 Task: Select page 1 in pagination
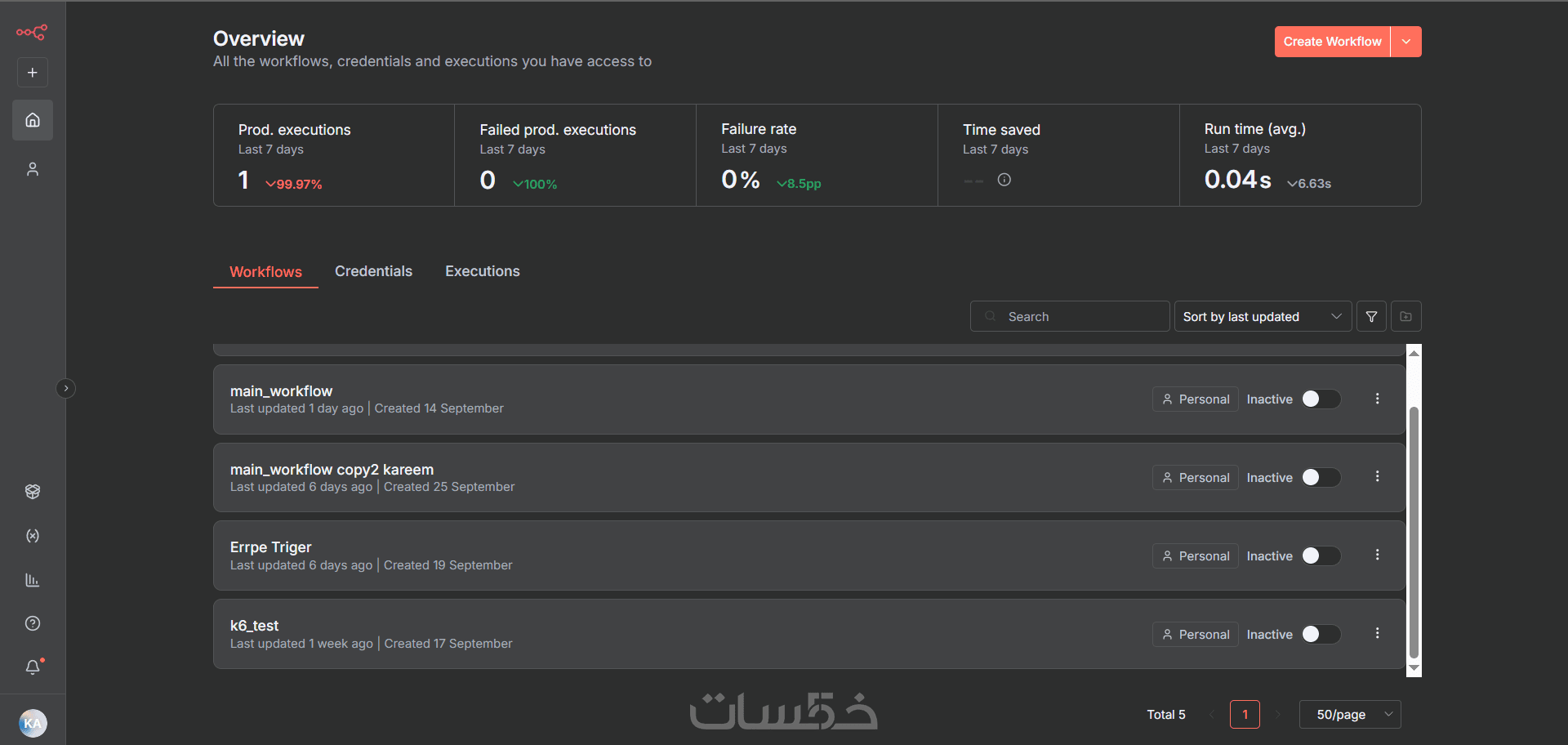(x=1245, y=715)
